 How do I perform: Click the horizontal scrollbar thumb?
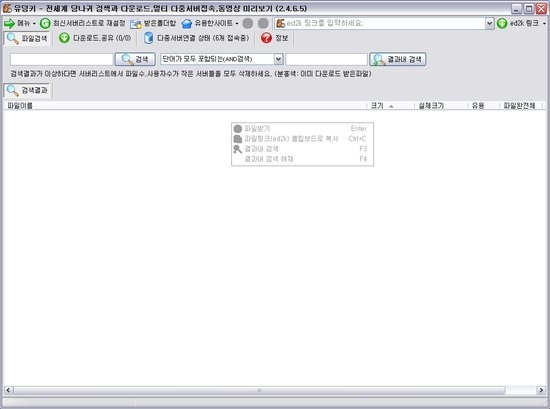pos(260,390)
